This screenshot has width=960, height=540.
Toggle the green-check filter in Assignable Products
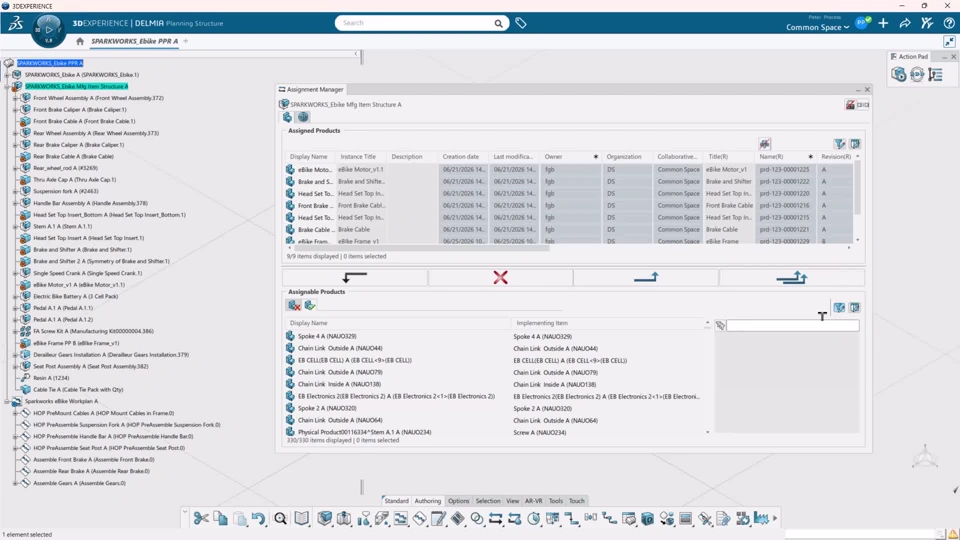pyautogui.click(x=310, y=305)
